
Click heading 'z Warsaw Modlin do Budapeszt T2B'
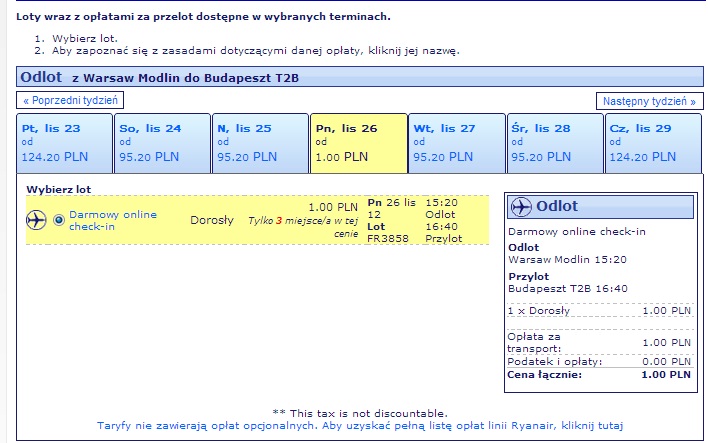point(186,78)
